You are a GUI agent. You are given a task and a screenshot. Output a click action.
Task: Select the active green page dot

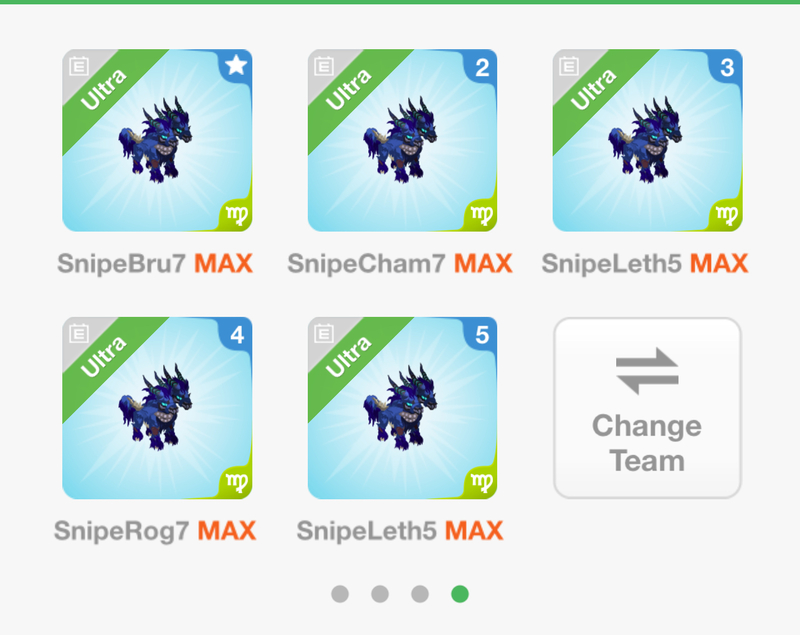click(x=460, y=594)
